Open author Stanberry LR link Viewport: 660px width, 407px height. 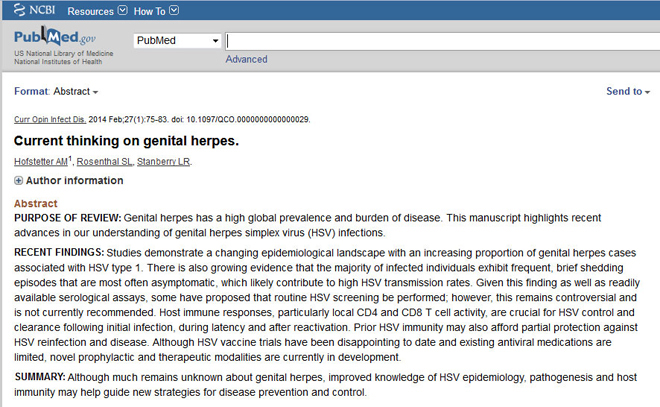[163, 162]
